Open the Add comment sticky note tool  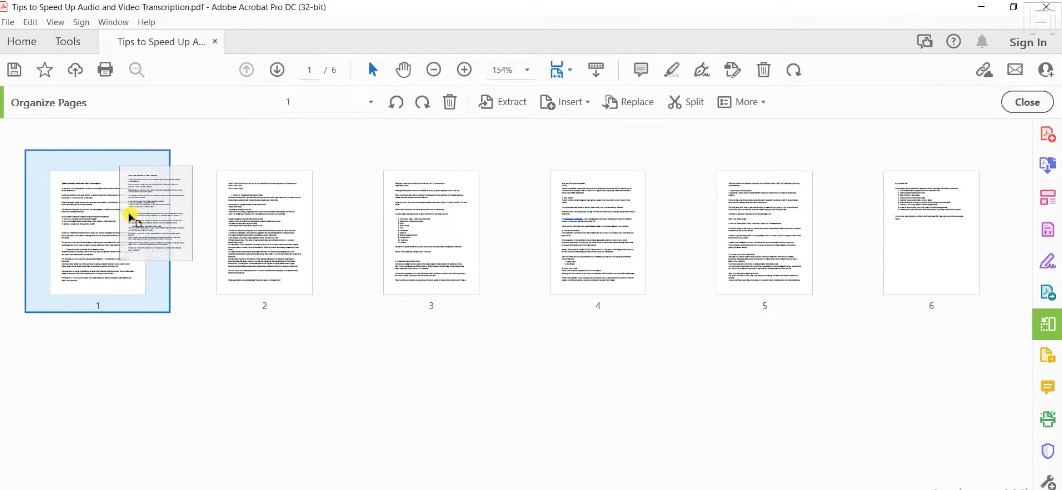641,70
